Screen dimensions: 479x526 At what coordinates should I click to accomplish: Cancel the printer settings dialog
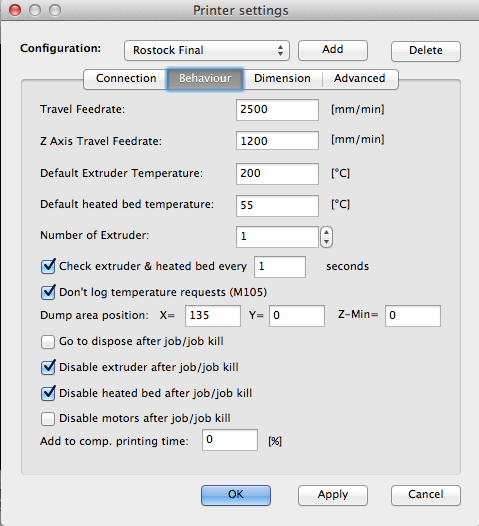(426, 495)
